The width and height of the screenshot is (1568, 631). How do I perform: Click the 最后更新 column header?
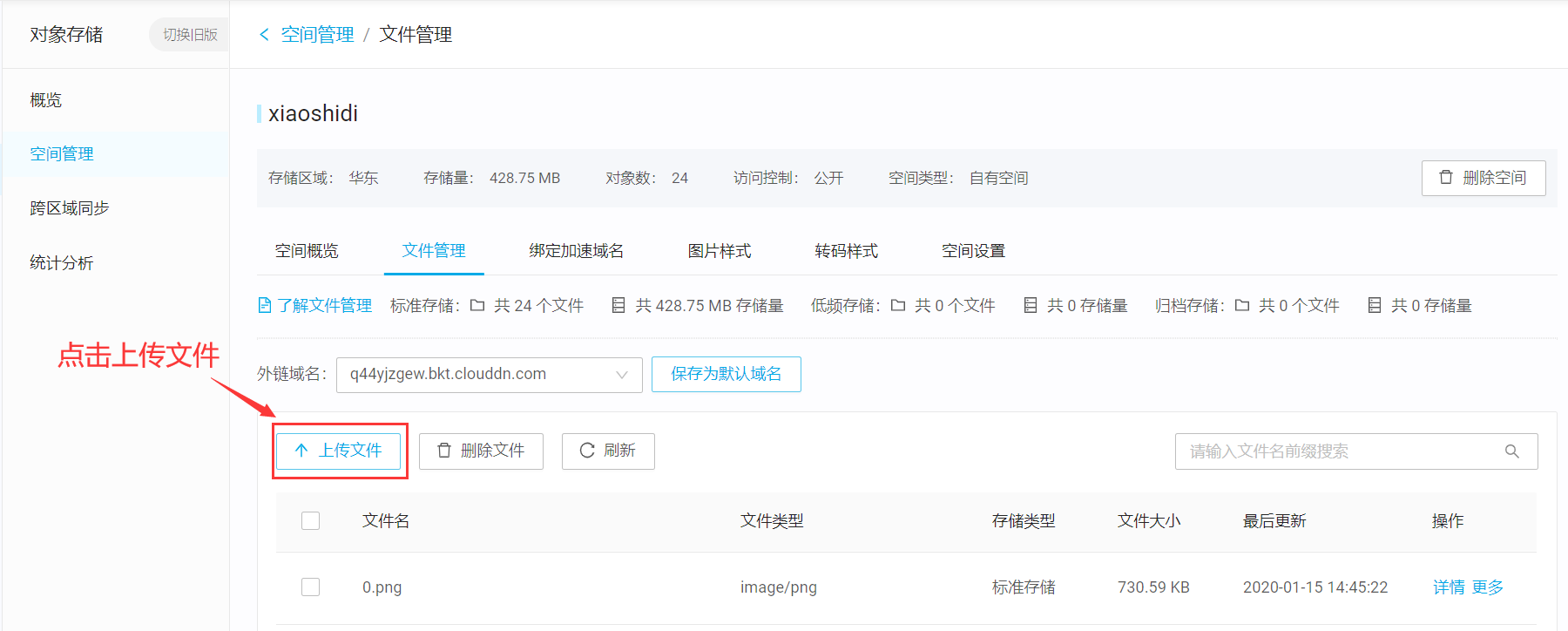click(x=1274, y=521)
